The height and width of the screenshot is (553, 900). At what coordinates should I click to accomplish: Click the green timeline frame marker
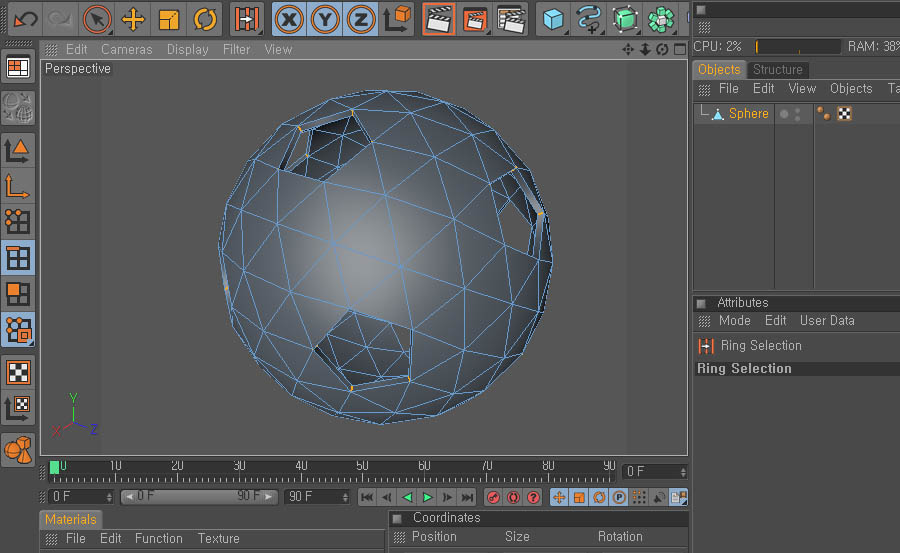click(x=55, y=467)
